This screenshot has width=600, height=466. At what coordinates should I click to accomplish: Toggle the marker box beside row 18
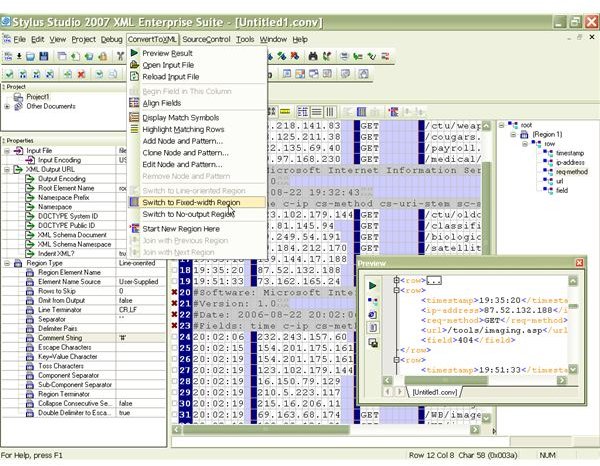[174, 270]
